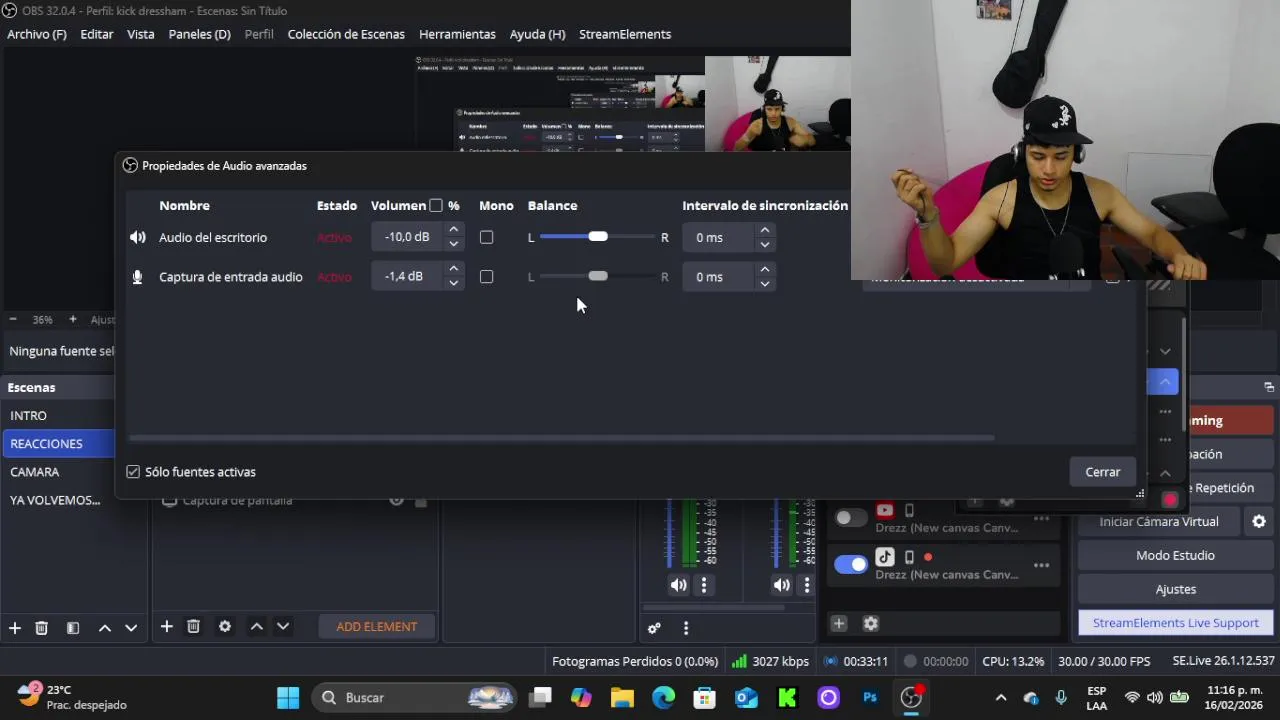The width and height of the screenshot is (1280, 720).
Task: Click the dialog's horizontal scrollbar
Action: point(562,437)
